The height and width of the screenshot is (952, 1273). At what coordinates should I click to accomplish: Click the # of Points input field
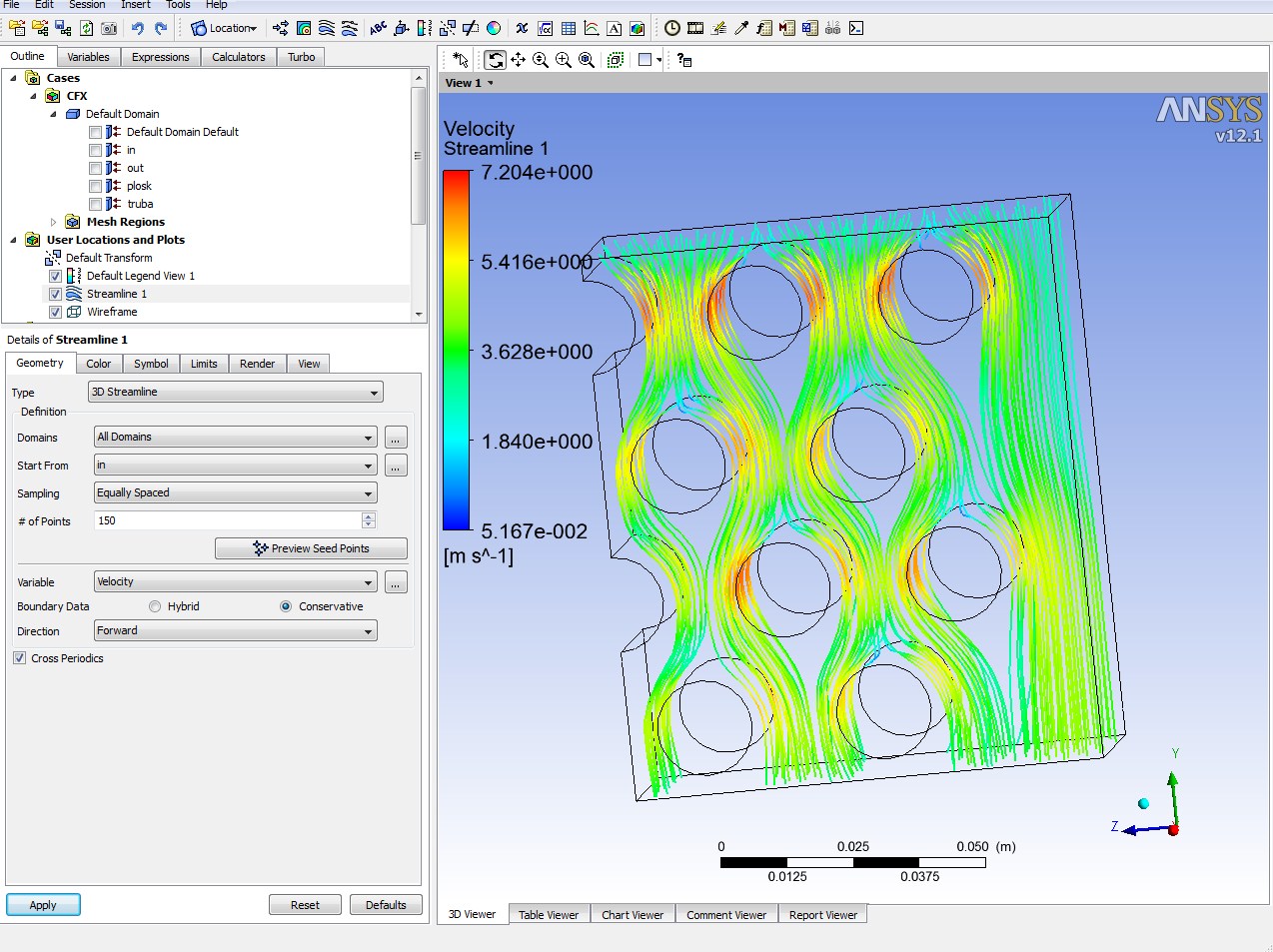coord(228,520)
